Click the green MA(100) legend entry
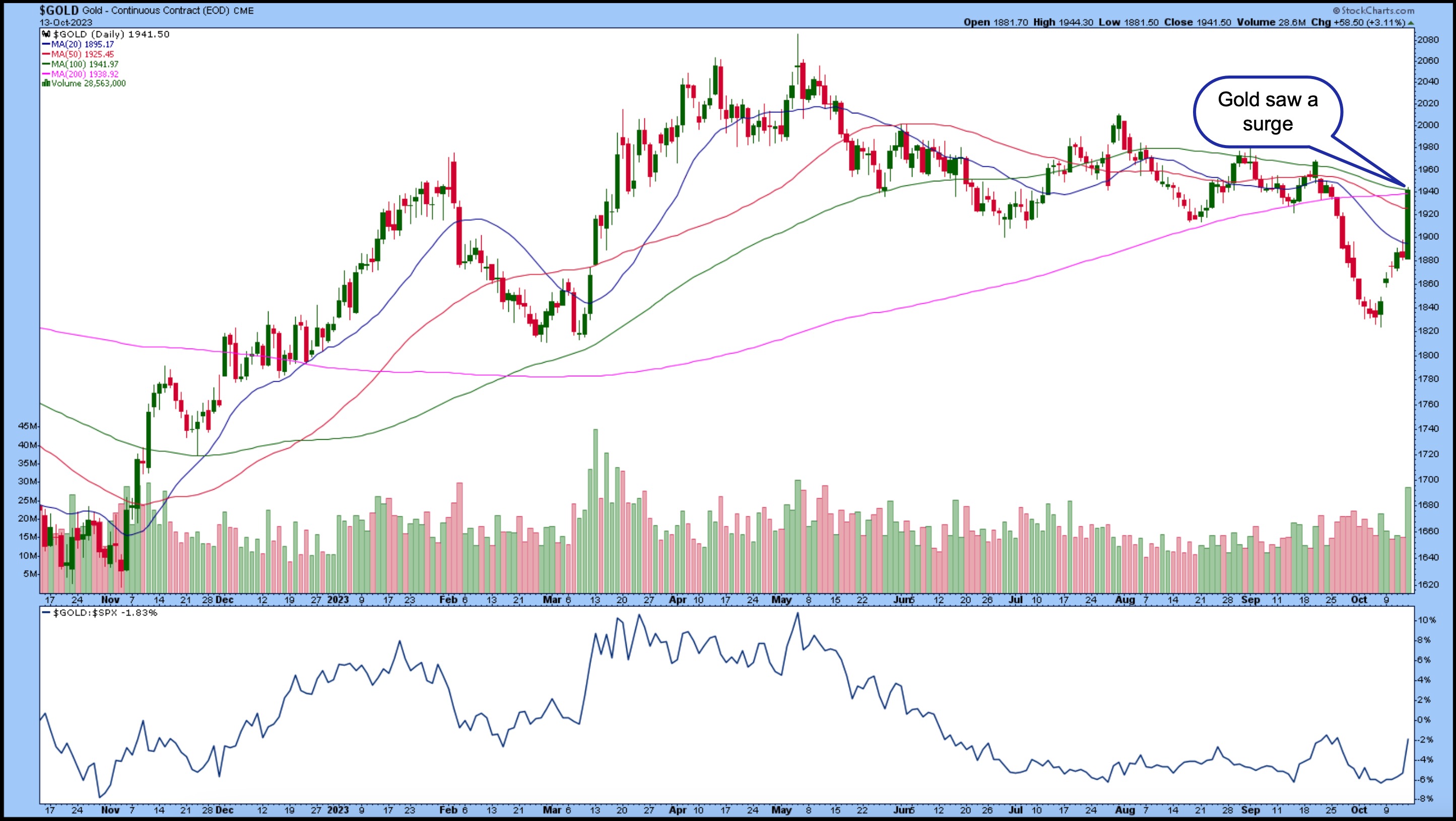The image size is (1456, 821). [x=84, y=64]
